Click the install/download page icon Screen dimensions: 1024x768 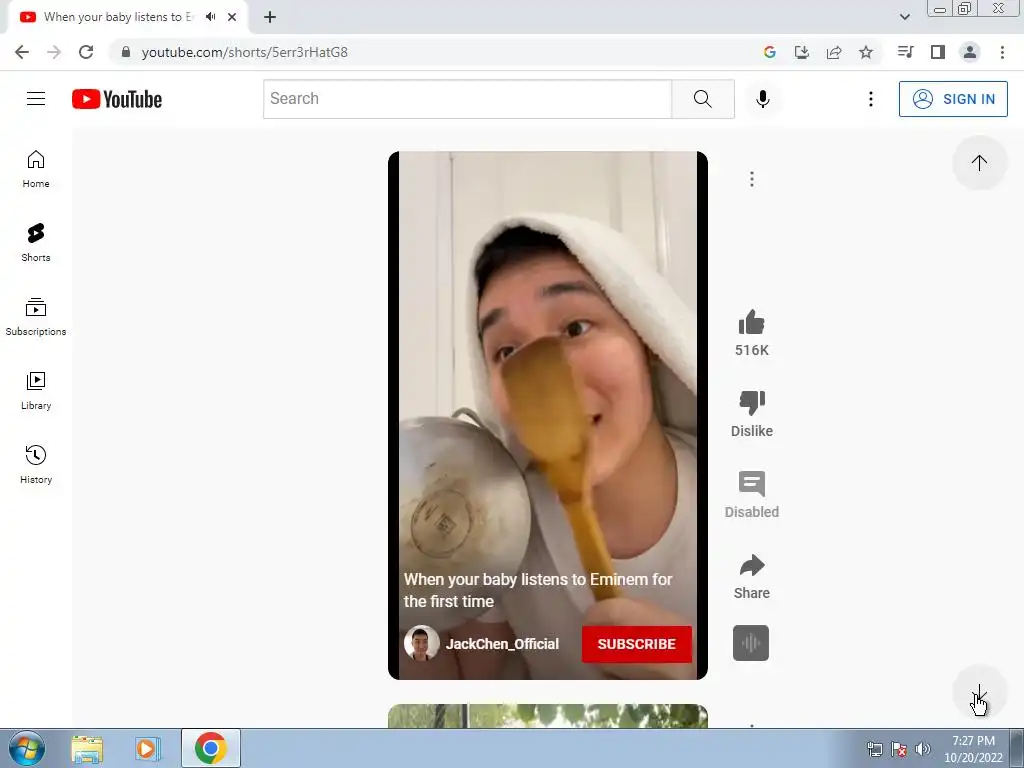click(x=801, y=52)
